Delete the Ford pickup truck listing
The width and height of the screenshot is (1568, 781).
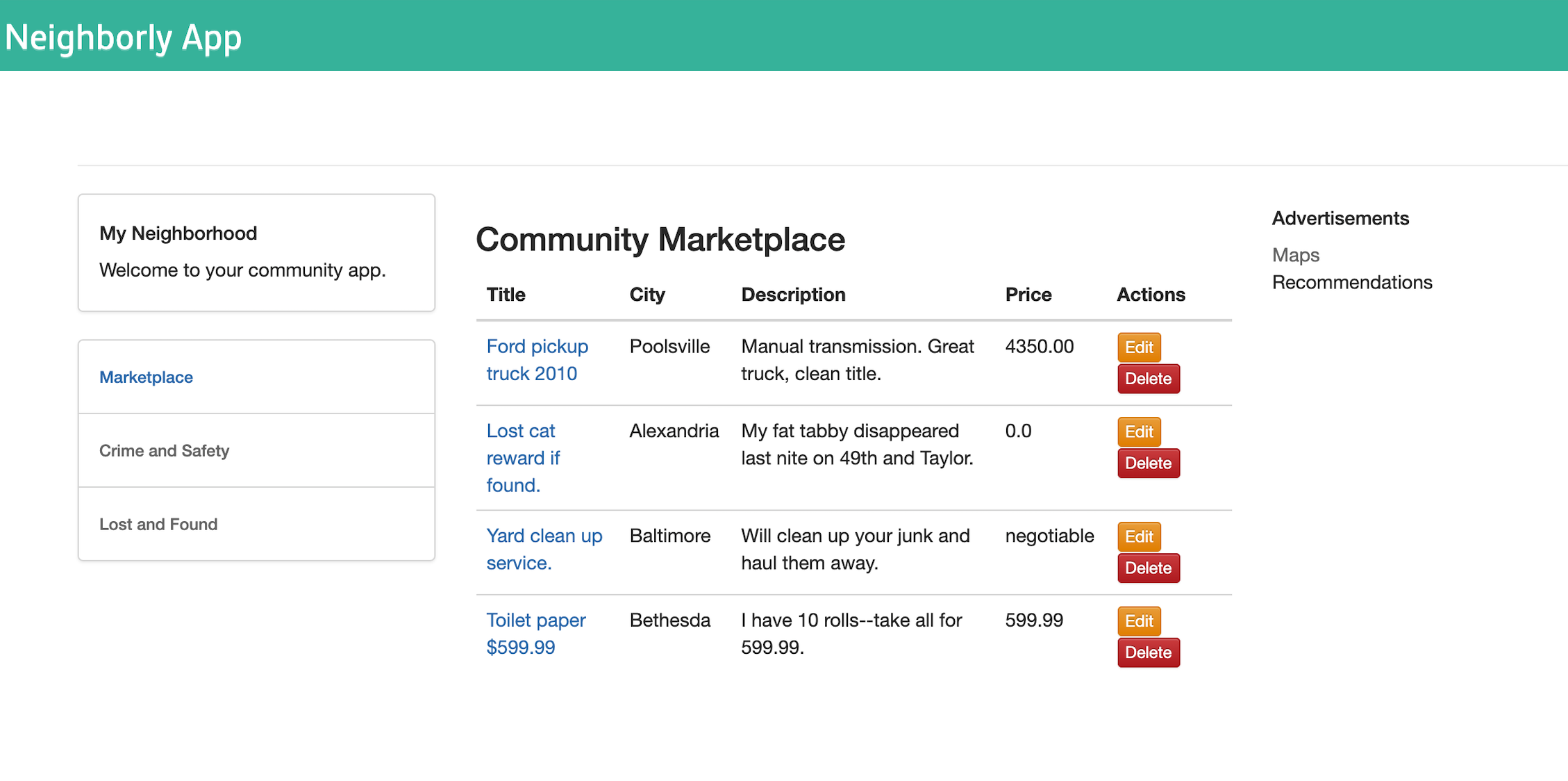click(1148, 379)
